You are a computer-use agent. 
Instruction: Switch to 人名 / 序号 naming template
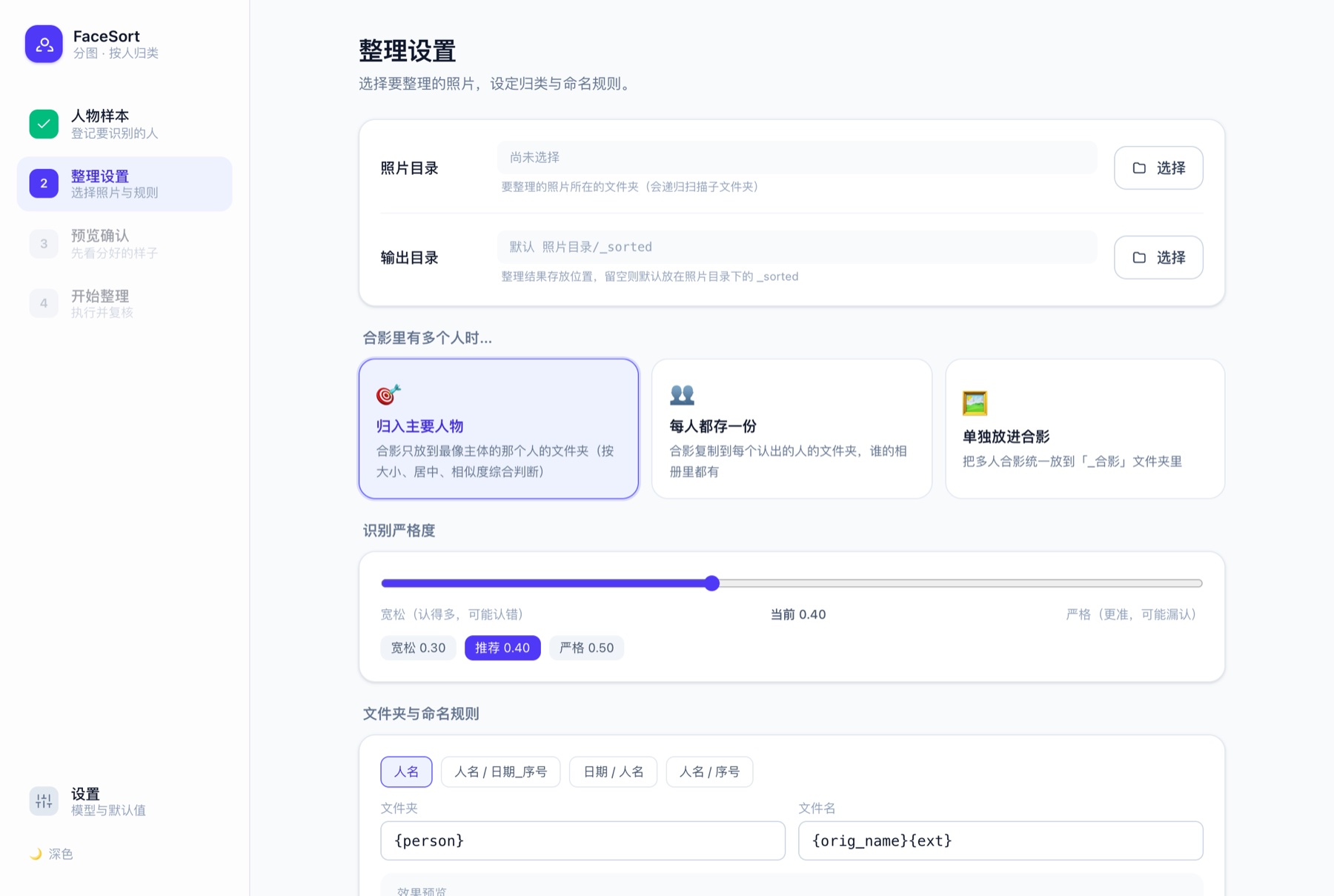(709, 771)
